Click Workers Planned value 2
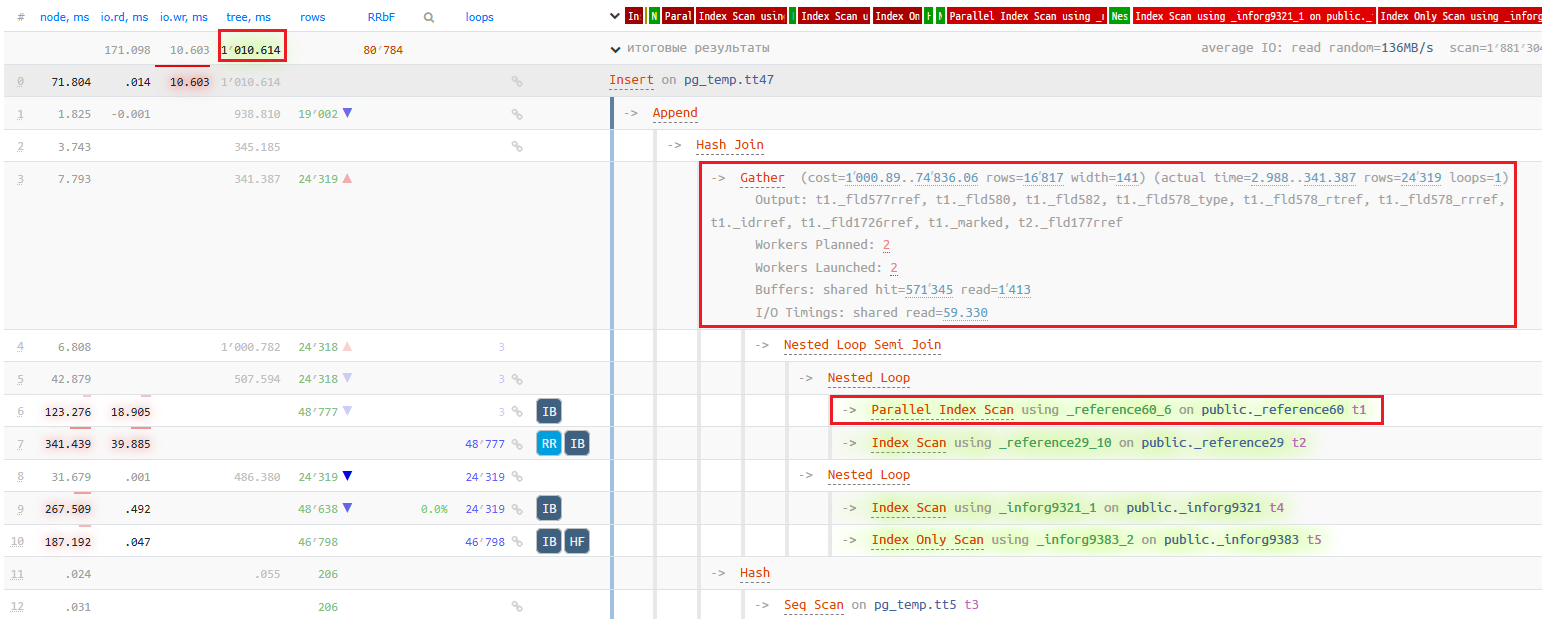This screenshot has height=619, width=1542. (x=886, y=245)
